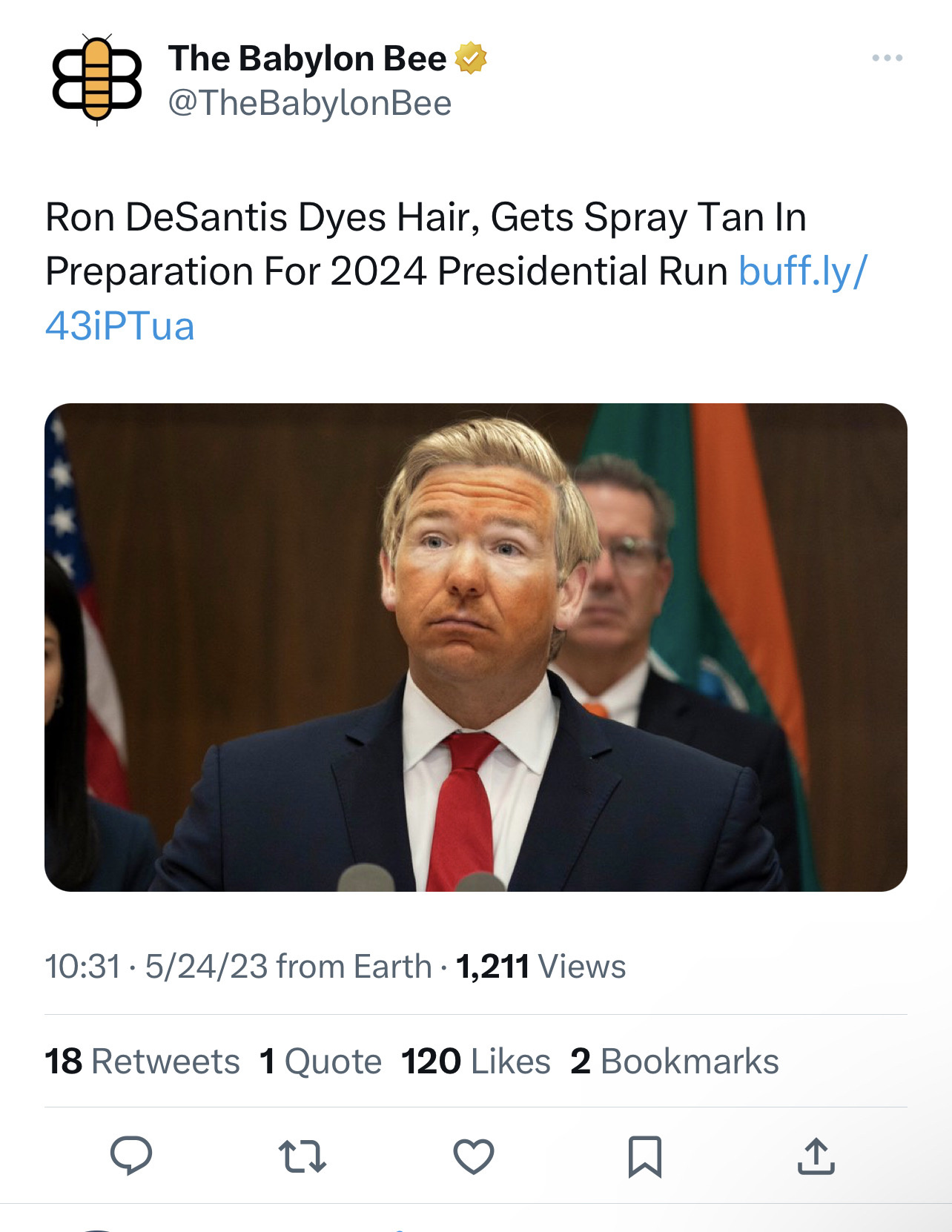The height and width of the screenshot is (1232, 952).
Task: Tap the retweet arrows icon
Action: tap(303, 1156)
